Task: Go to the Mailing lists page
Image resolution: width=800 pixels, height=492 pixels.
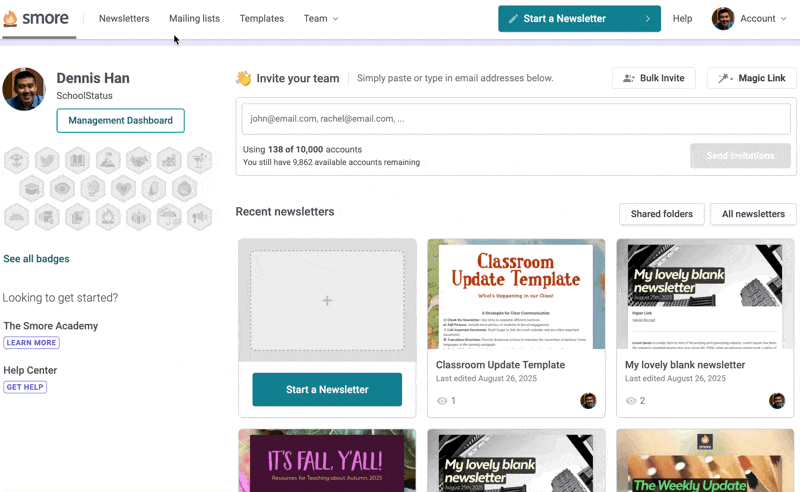Action: (194, 18)
